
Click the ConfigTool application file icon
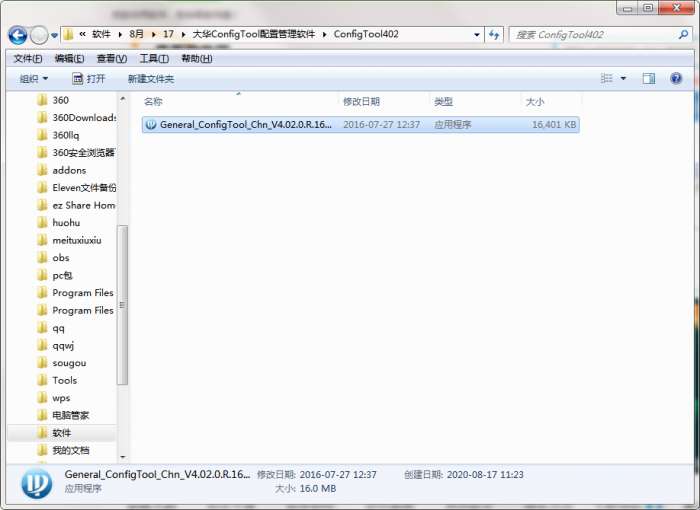151,125
